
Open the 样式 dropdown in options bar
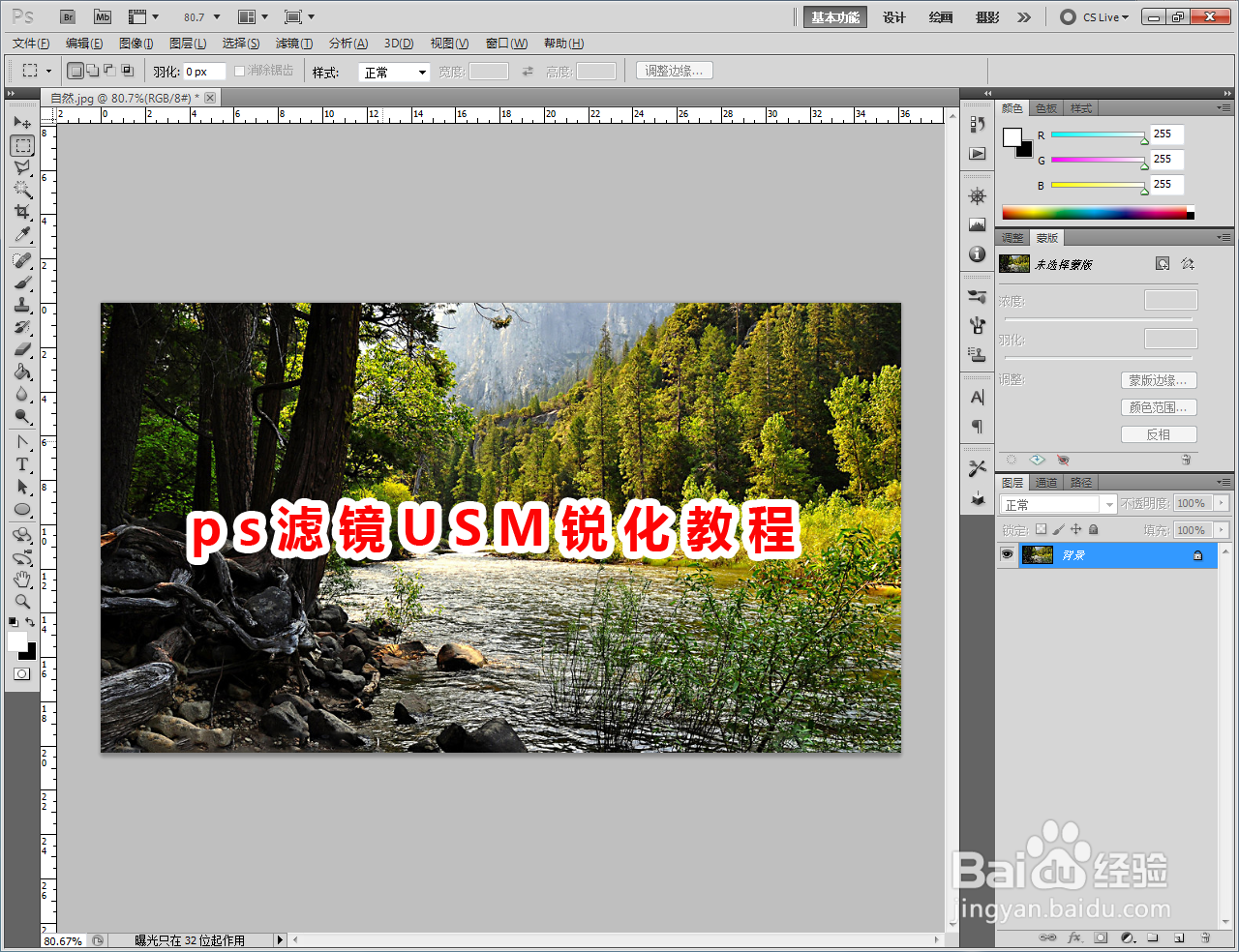click(x=394, y=71)
